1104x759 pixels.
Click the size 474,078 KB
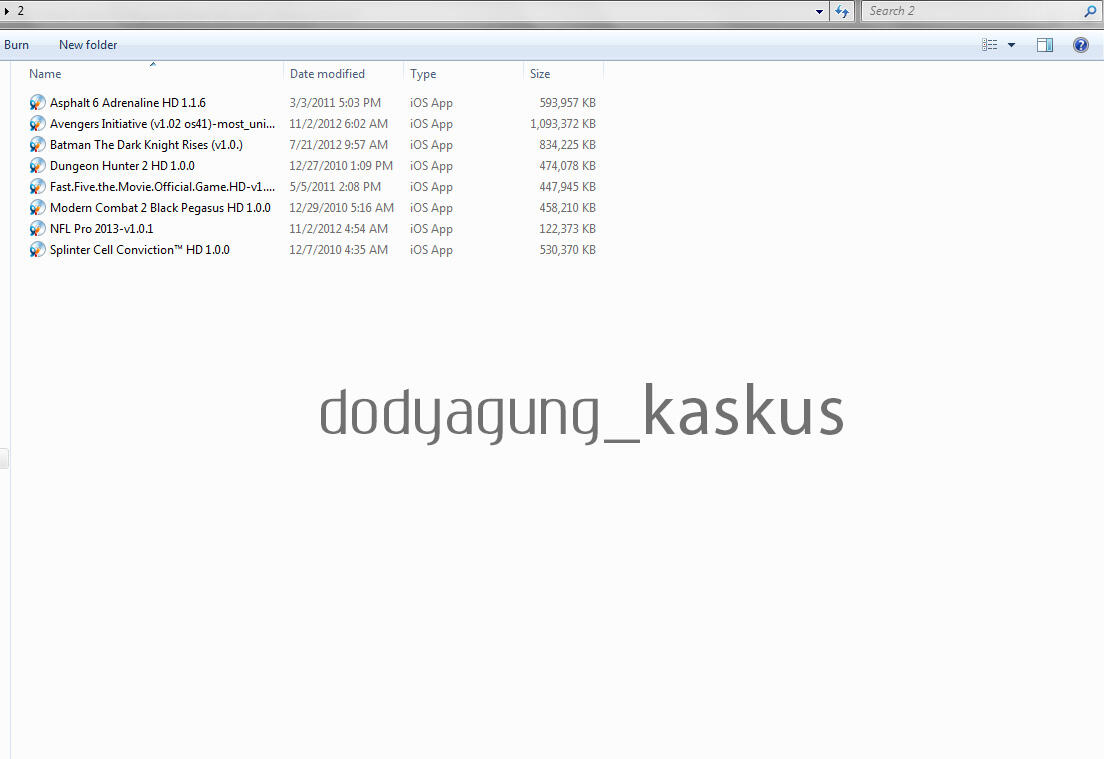tap(567, 166)
